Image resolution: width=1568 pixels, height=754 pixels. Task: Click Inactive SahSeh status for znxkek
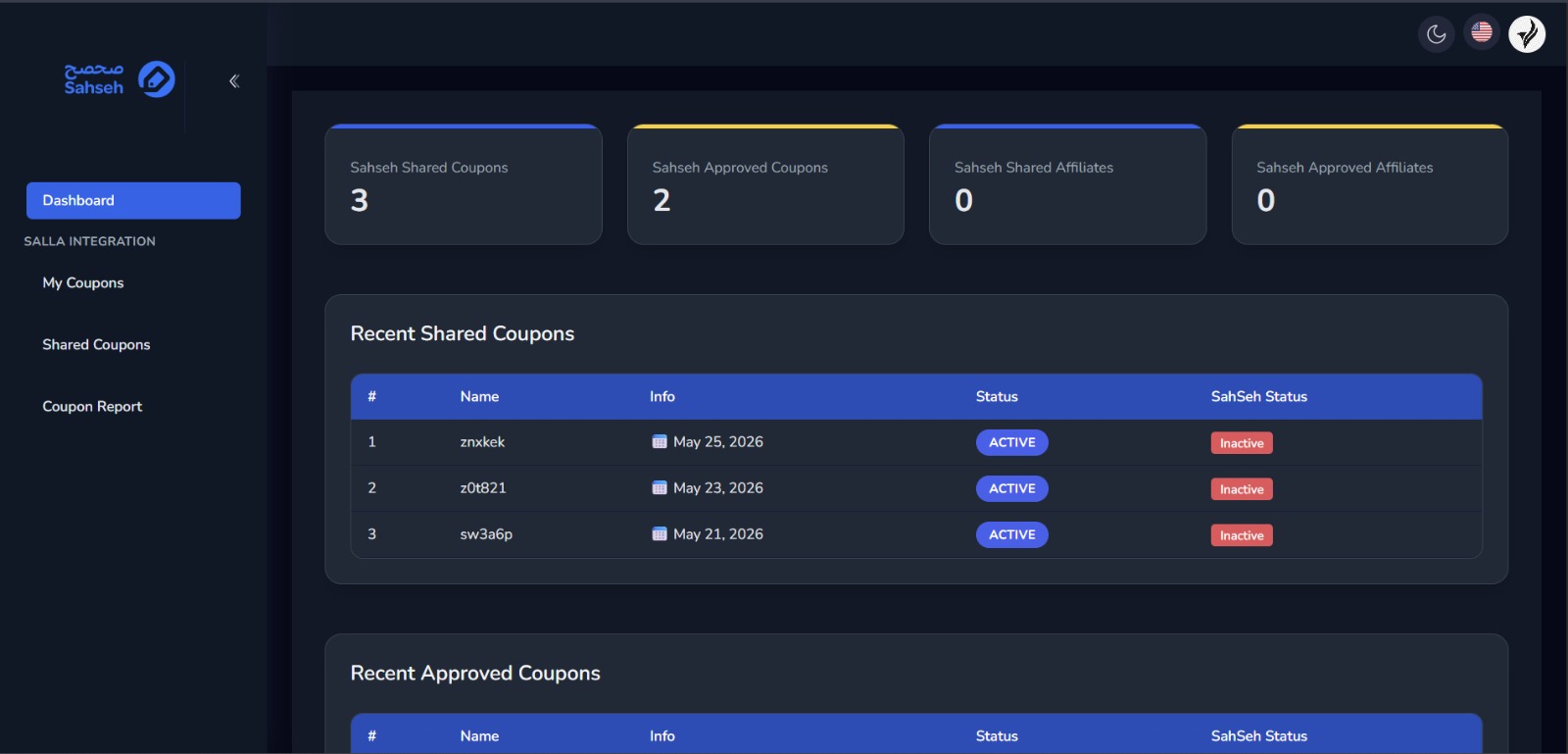(1242, 443)
